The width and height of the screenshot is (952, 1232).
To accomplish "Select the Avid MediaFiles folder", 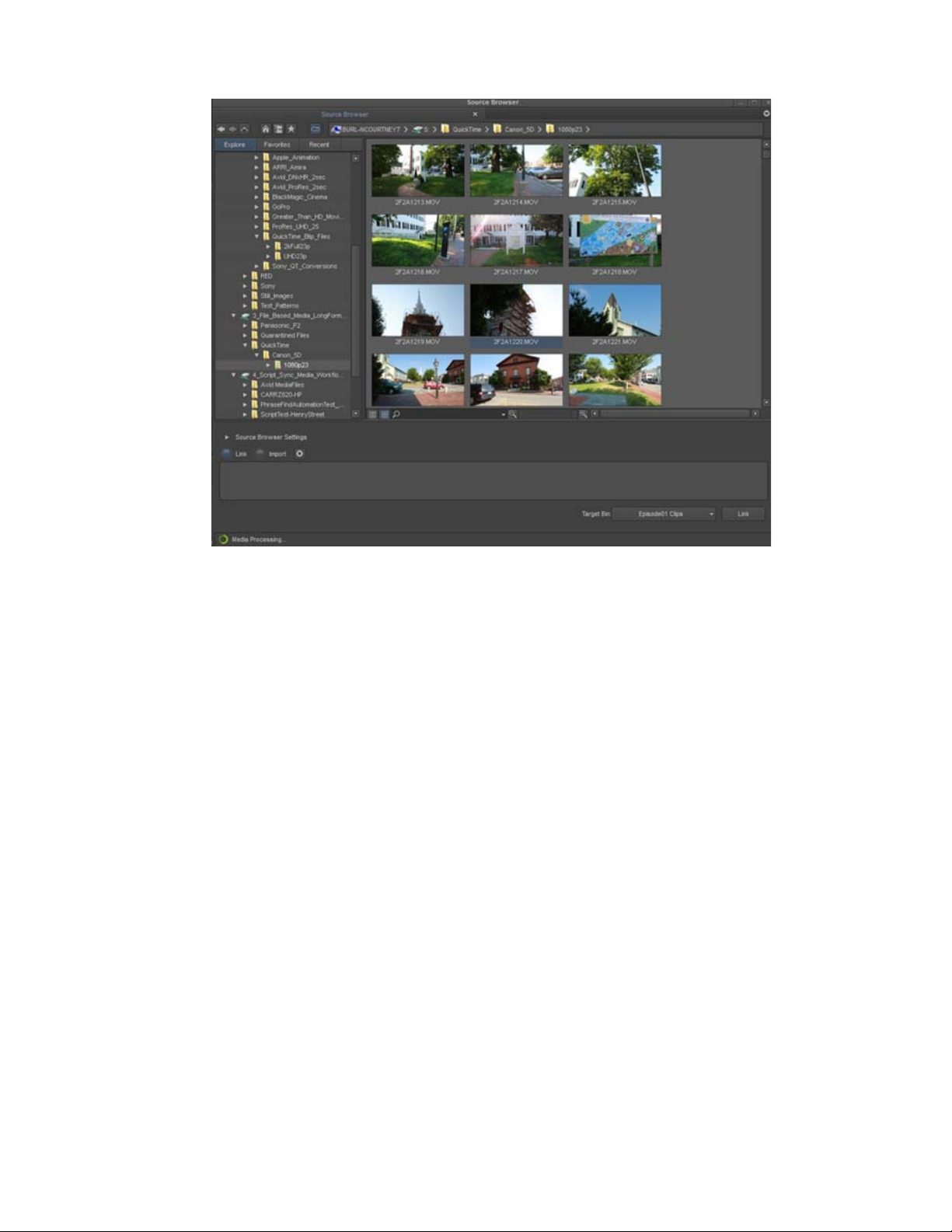I will [x=282, y=385].
